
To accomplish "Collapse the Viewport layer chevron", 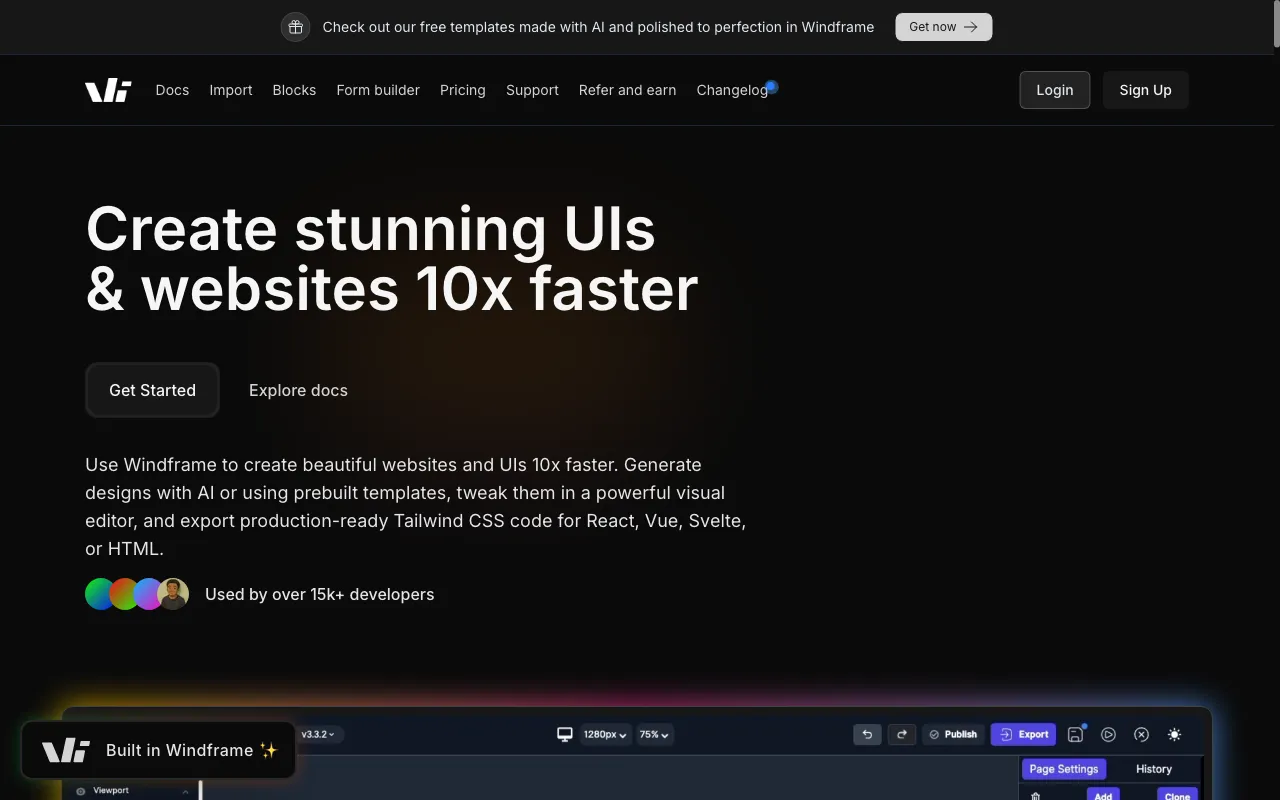I will (x=185, y=791).
